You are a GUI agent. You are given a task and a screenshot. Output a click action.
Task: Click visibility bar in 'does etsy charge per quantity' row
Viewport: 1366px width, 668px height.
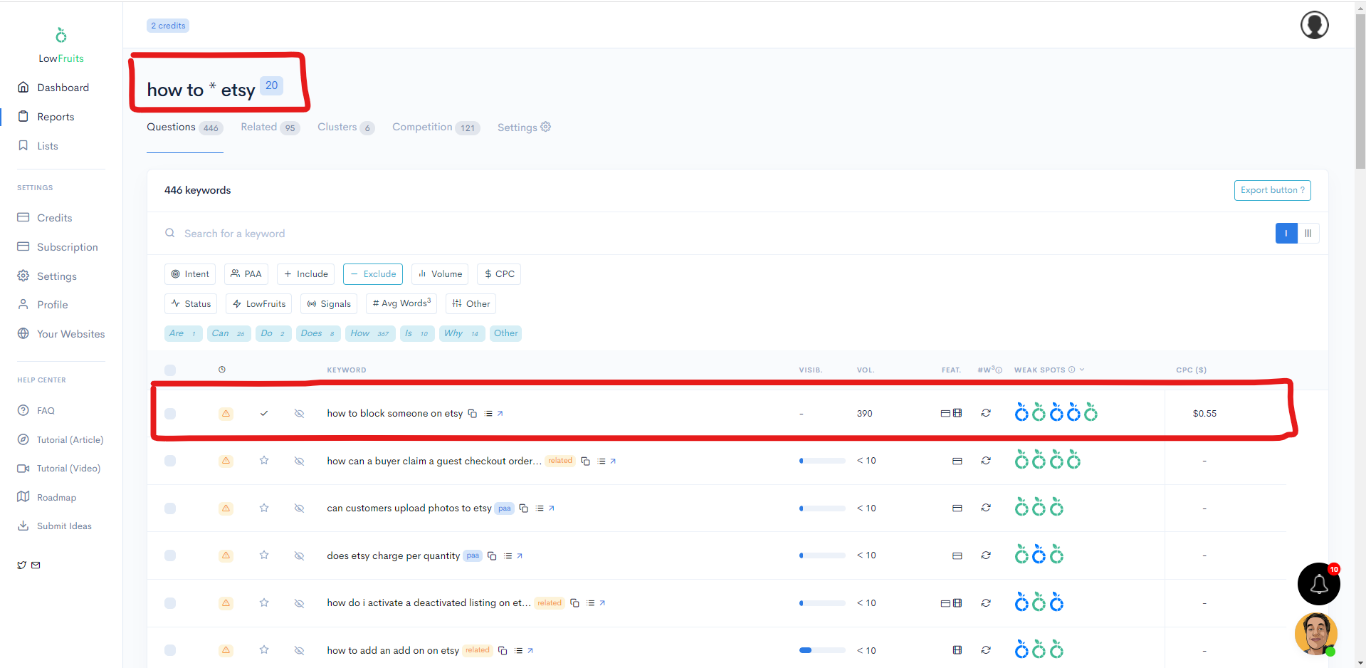[822, 555]
